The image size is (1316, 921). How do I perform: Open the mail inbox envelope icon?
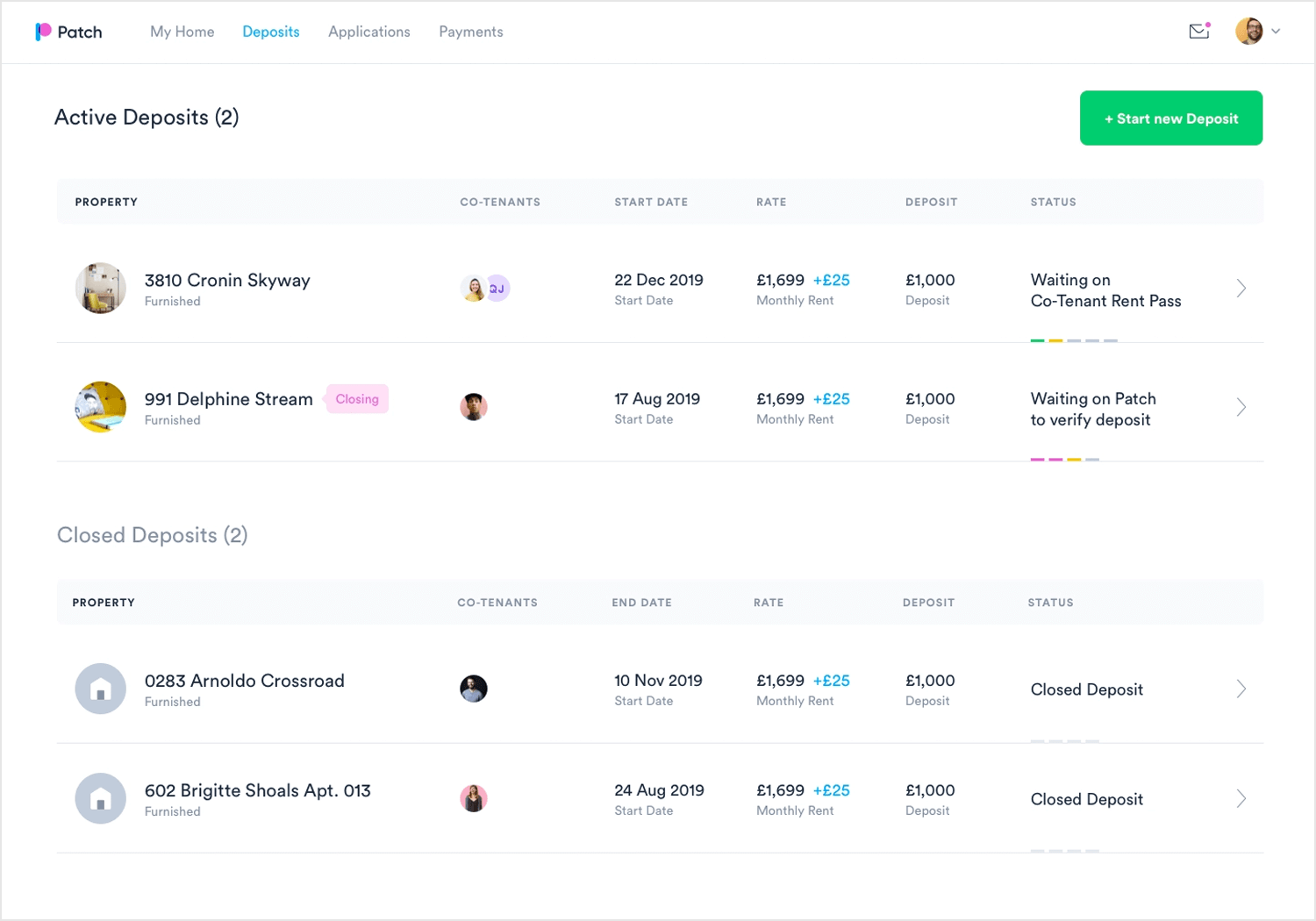pyautogui.click(x=1198, y=32)
